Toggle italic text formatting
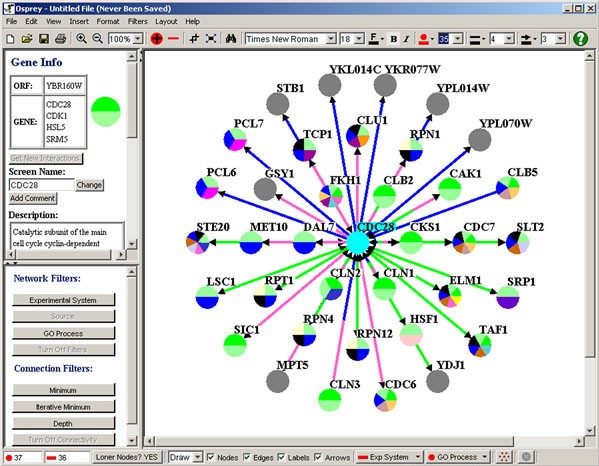This screenshot has height=466, width=599. [x=406, y=39]
